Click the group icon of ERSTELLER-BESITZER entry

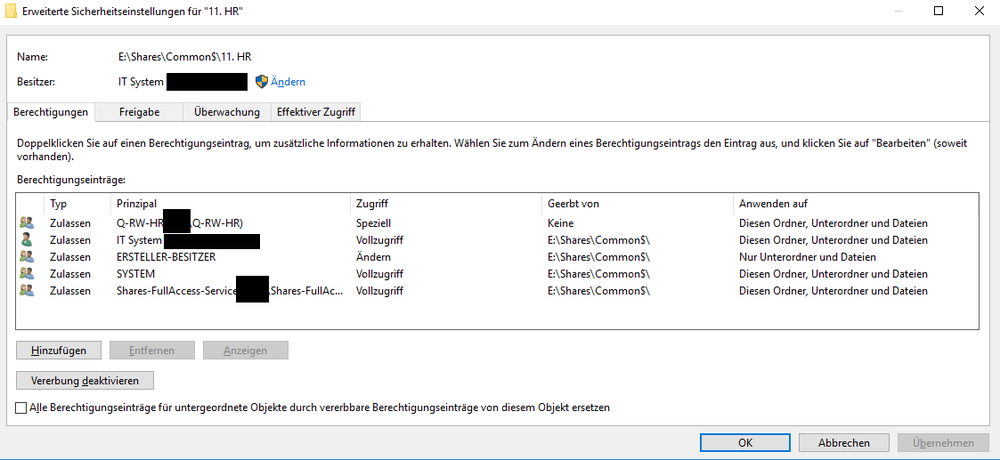tap(27, 257)
